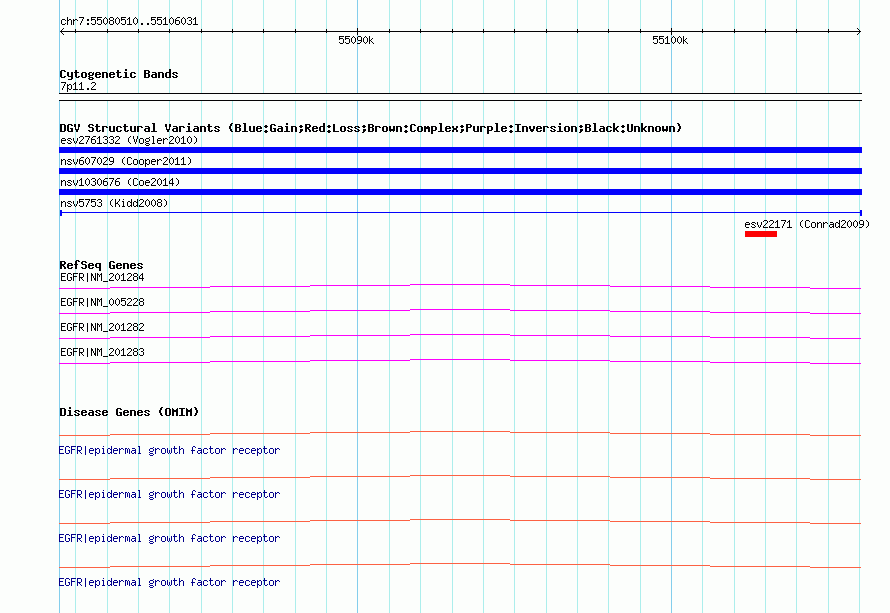Click the RefSeq Genes track title
The width and height of the screenshot is (890, 613).
pos(101,265)
